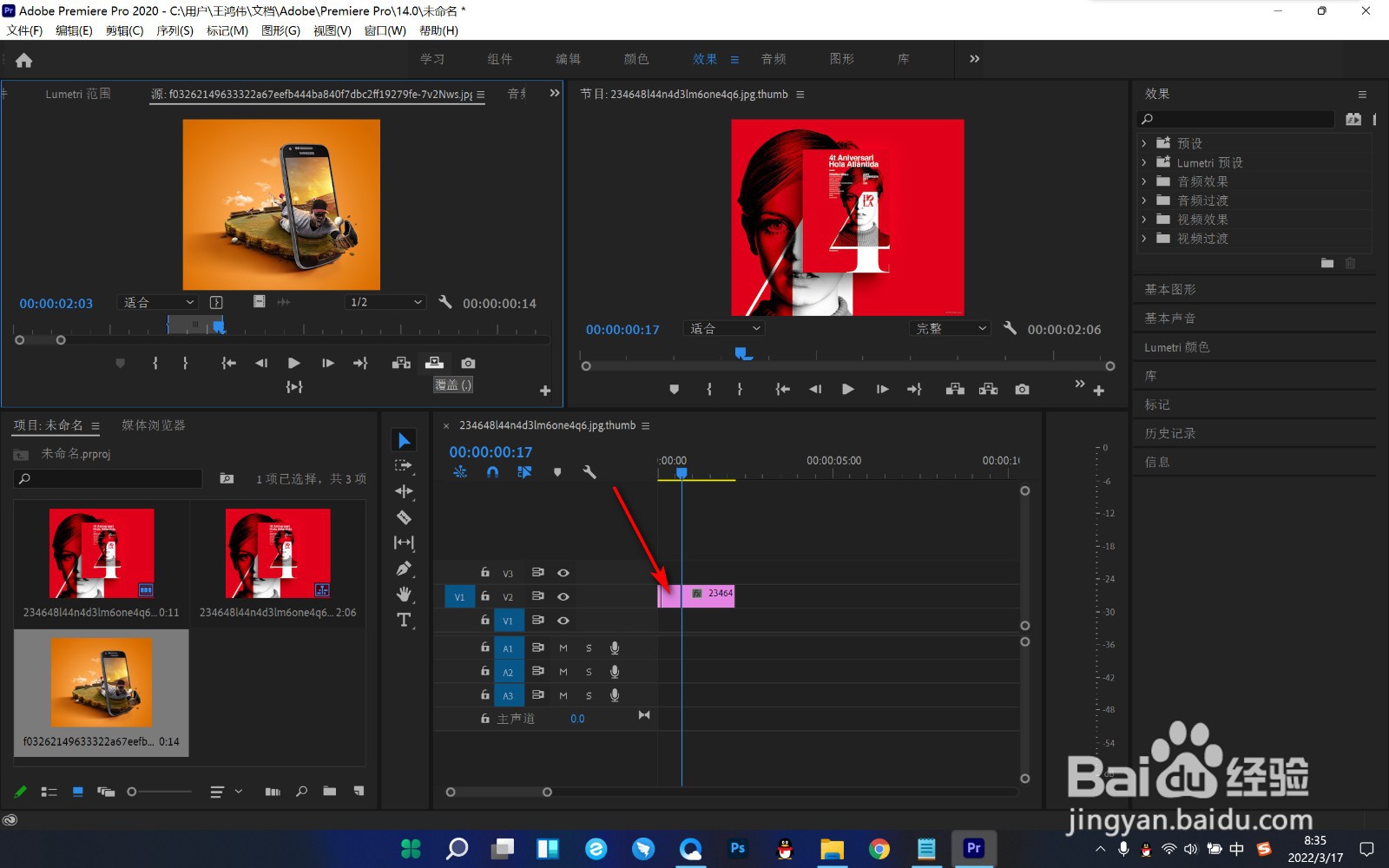Click the new custom bin icon in the Effects panel
1389x868 pixels.
[1327, 263]
